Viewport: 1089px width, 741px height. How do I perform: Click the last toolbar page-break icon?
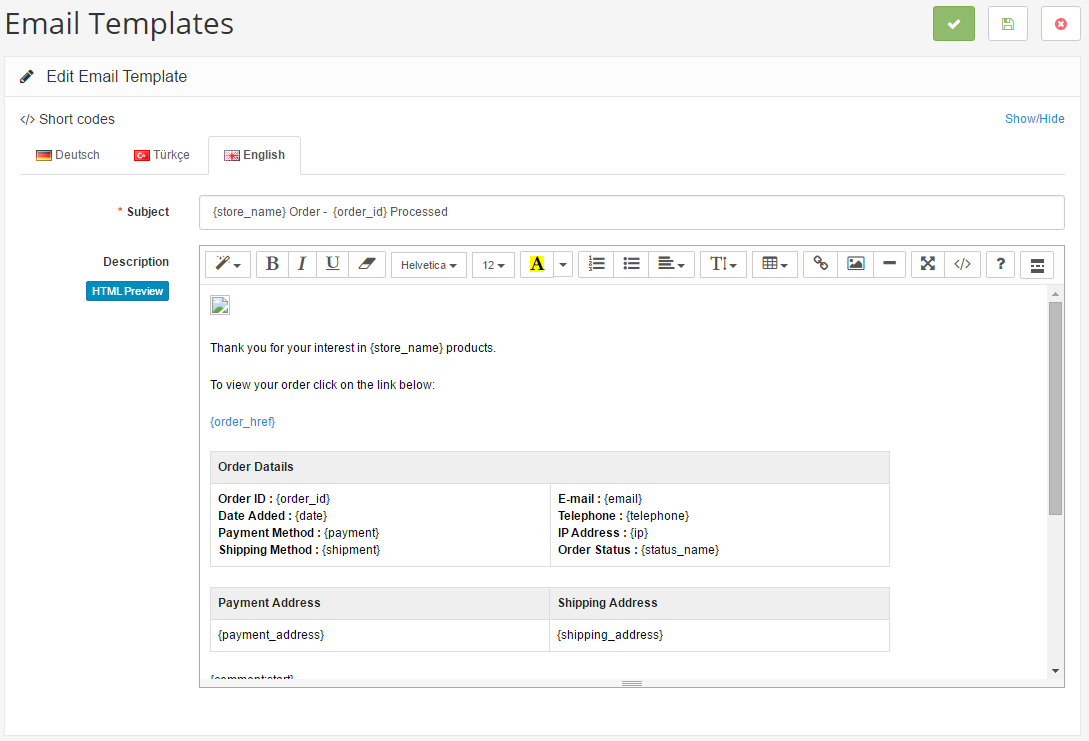[x=1037, y=265]
